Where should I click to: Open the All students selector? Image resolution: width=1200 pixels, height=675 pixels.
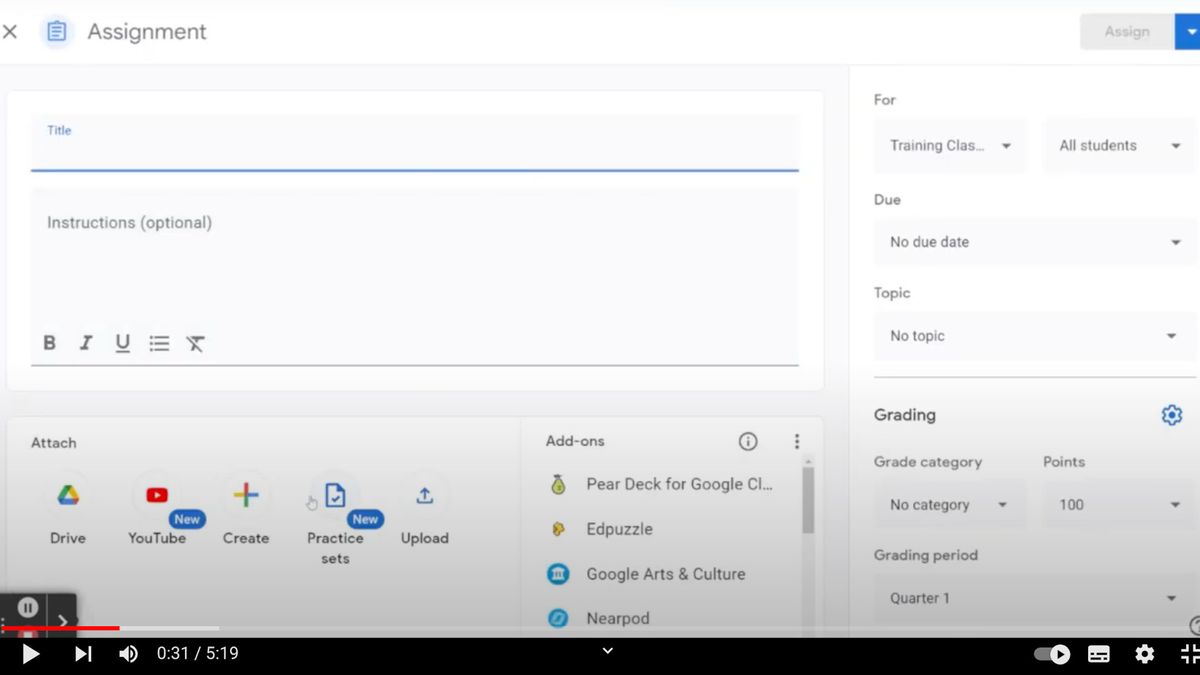[1118, 145]
